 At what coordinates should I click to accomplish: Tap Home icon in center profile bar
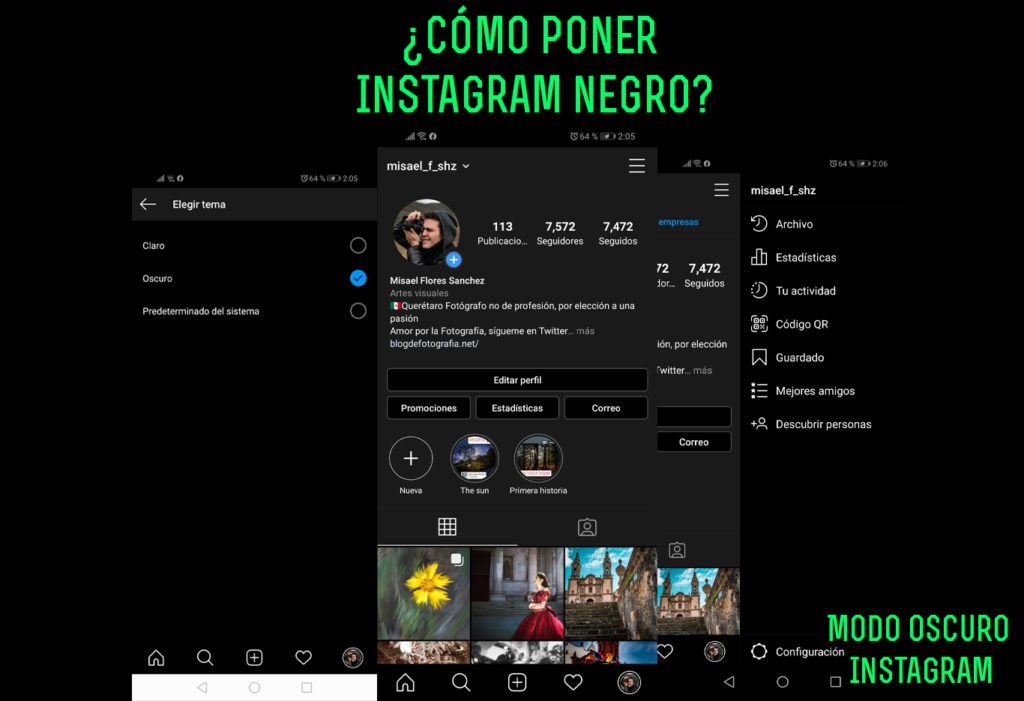pos(406,683)
